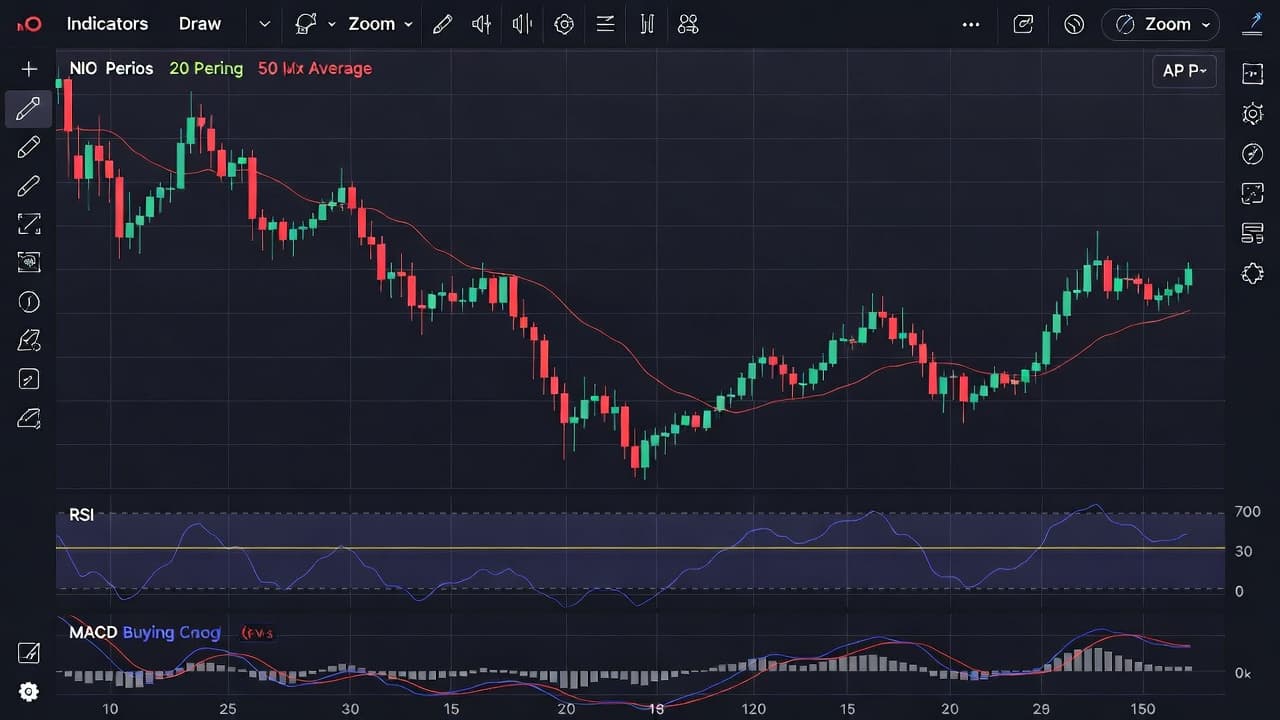Click the compass icon in right sidebar
The image size is (1280, 720).
pos(1252,153)
